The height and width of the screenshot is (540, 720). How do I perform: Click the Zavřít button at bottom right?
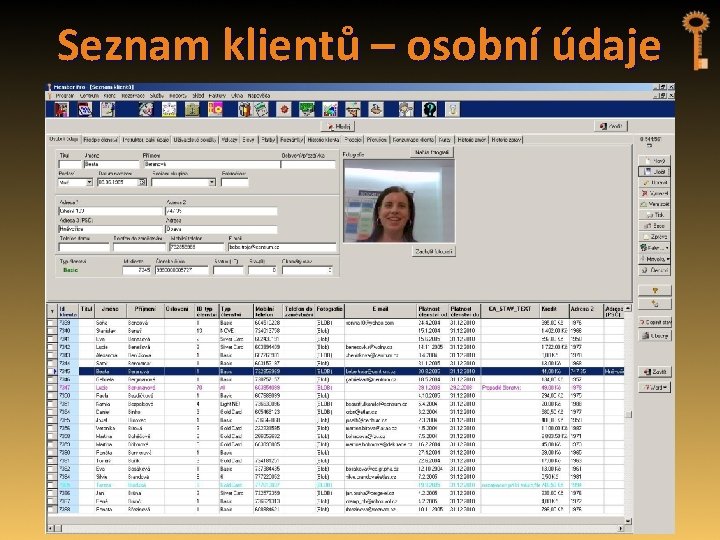click(x=655, y=372)
